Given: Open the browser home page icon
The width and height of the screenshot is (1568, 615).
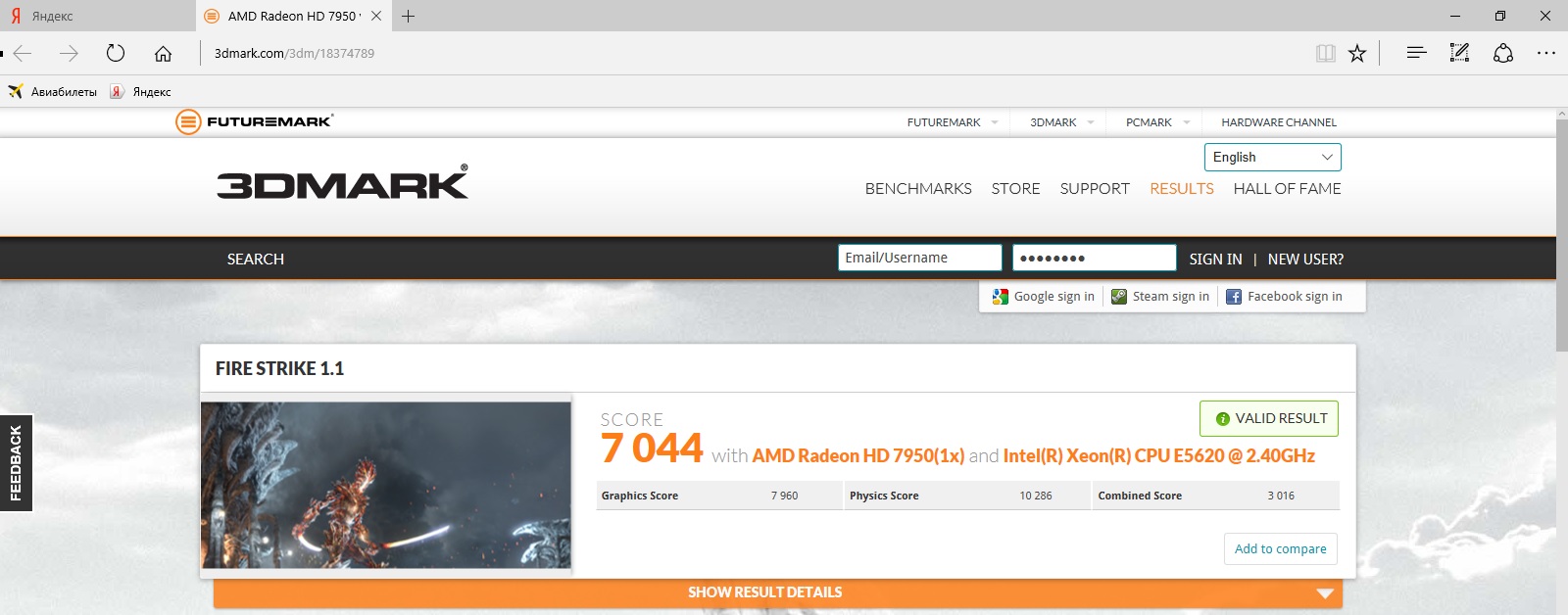Looking at the screenshot, I should [x=163, y=53].
